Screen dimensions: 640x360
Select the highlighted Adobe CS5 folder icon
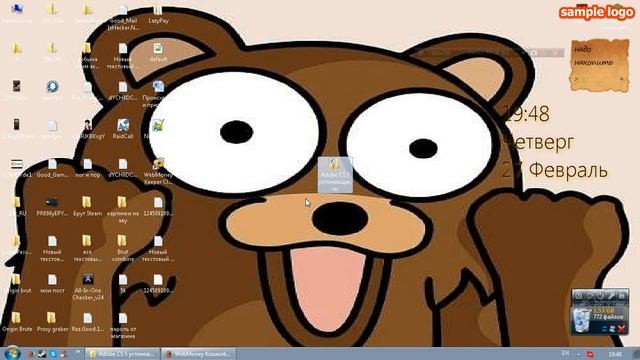pyautogui.click(x=335, y=175)
